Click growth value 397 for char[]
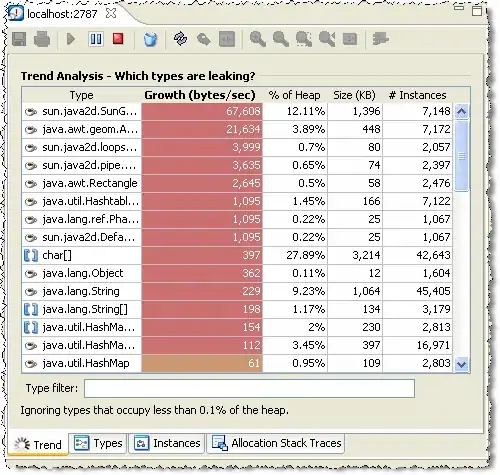500x475 pixels. tap(251, 255)
